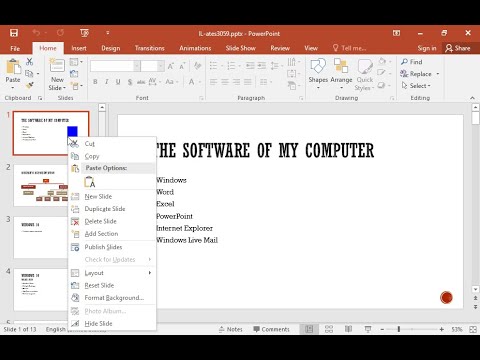
Task: Click Sign in link
Action: [x=427, y=48]
